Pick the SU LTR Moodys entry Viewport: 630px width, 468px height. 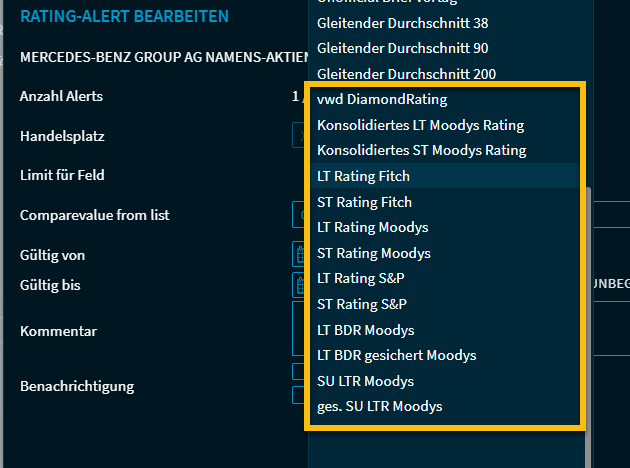pos(365,381)
